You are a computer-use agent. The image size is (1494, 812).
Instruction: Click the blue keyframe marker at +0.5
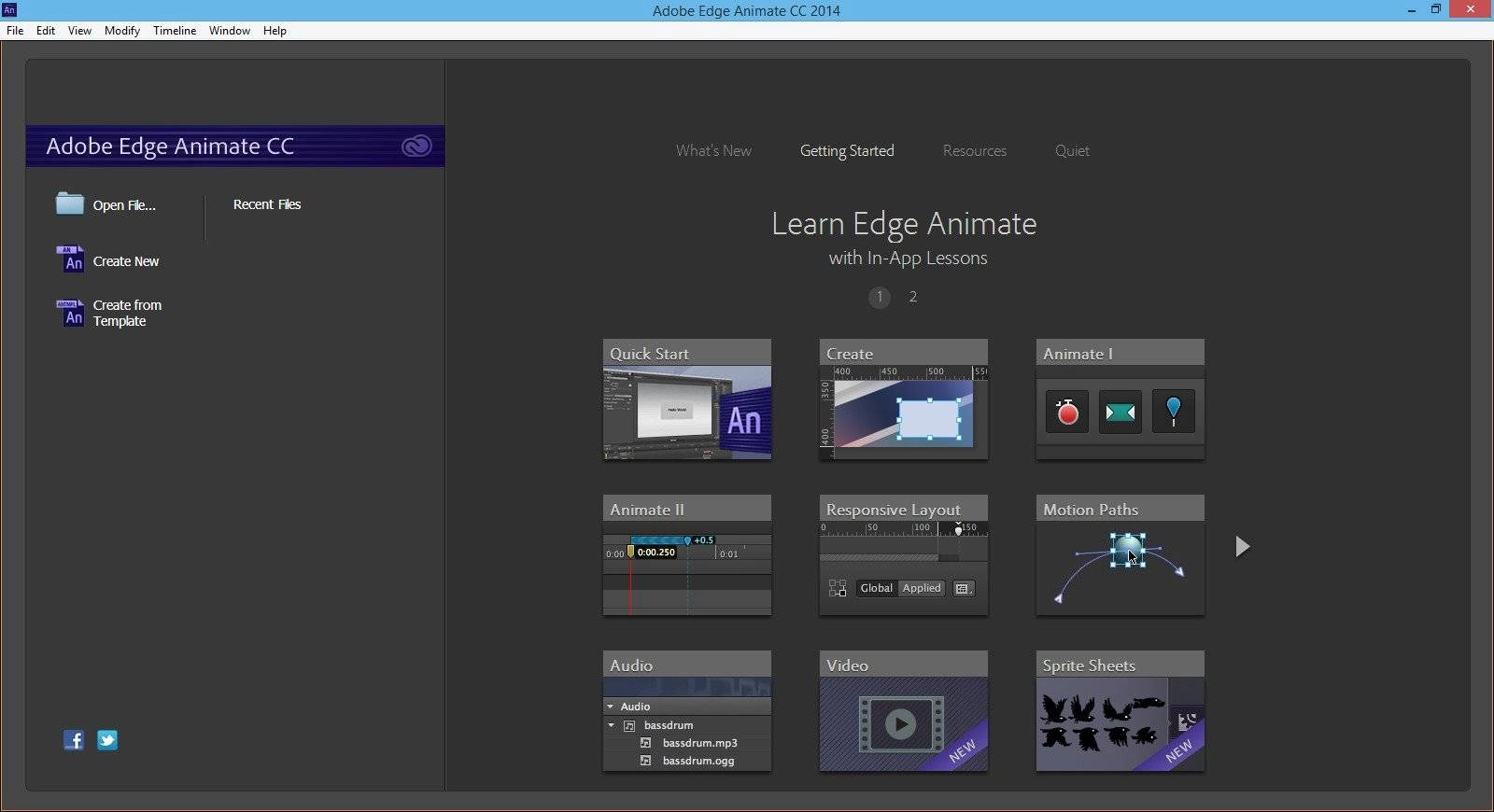coord(688,540)
